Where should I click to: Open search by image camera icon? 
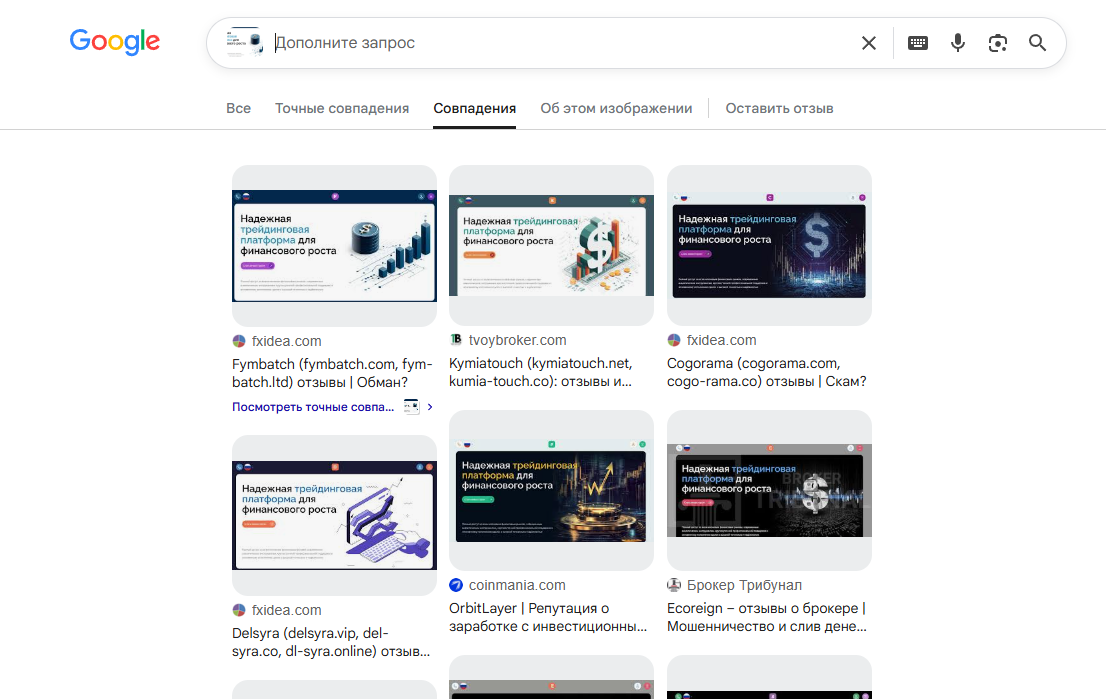click(997, 43)
